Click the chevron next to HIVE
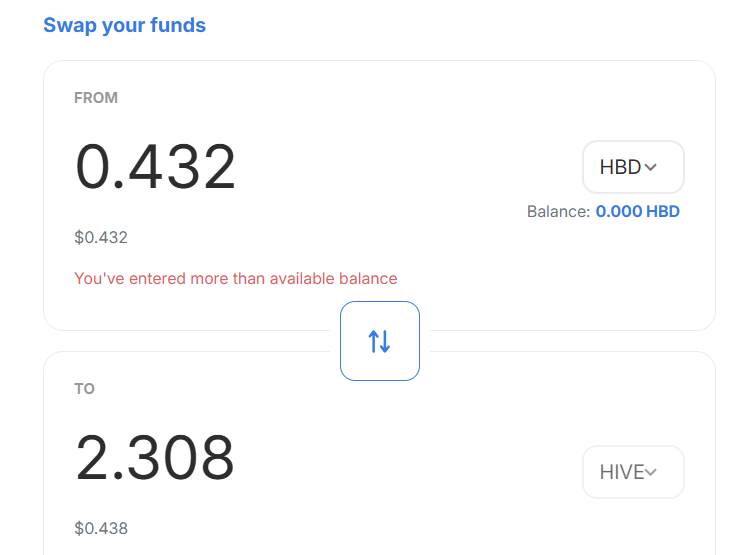 click(651, 472)
